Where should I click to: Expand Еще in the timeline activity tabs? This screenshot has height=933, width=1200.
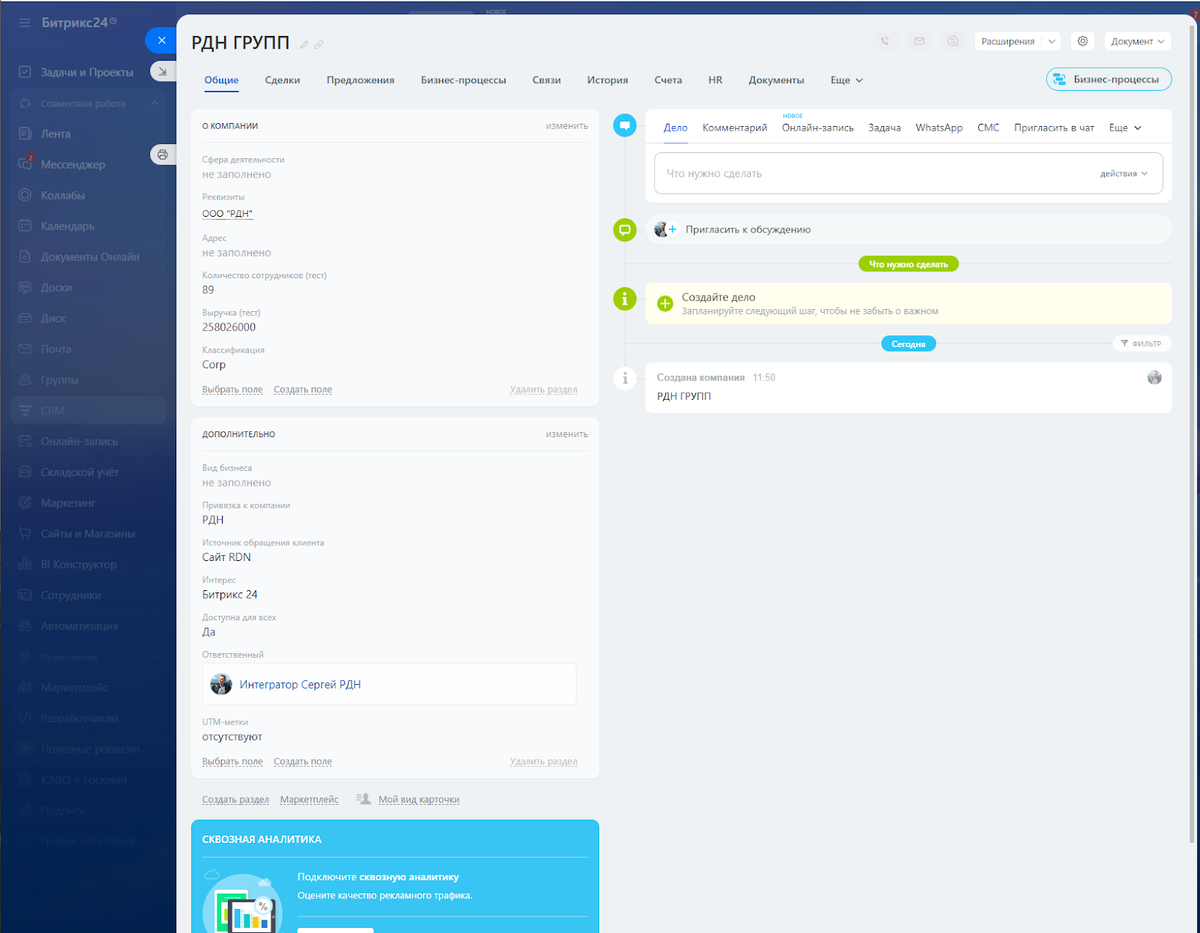click(x=1125, y=128)
